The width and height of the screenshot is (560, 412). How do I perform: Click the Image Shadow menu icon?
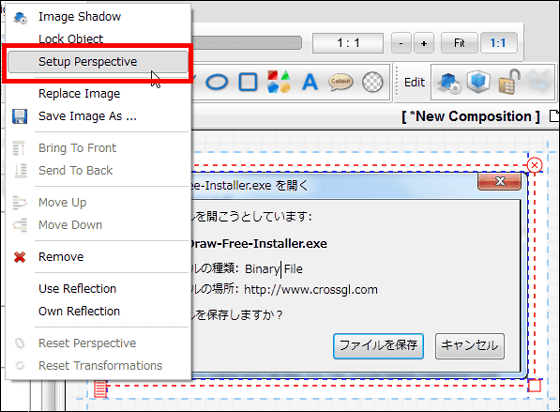coord(20,17)
